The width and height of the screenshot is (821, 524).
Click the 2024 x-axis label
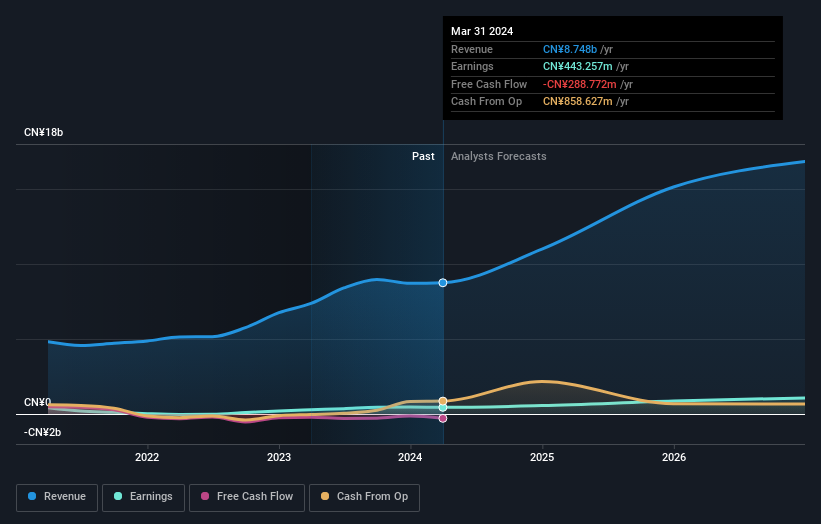coord(410,457)
